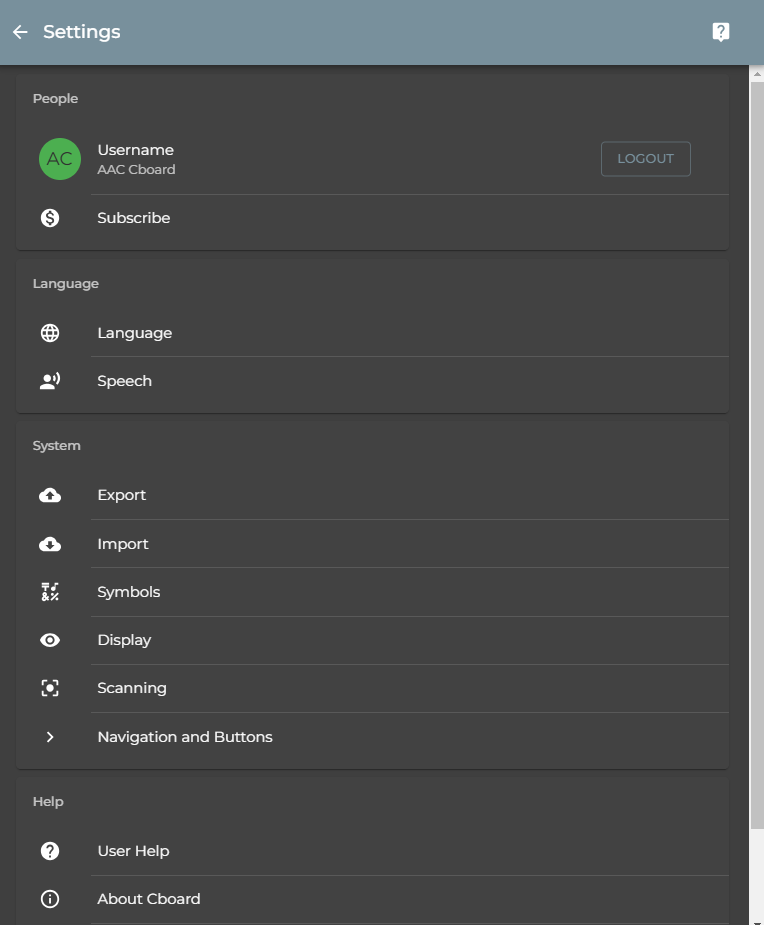Click the Subscribe row label
This screenshot has width=764, height=925.
coord(133,217)
